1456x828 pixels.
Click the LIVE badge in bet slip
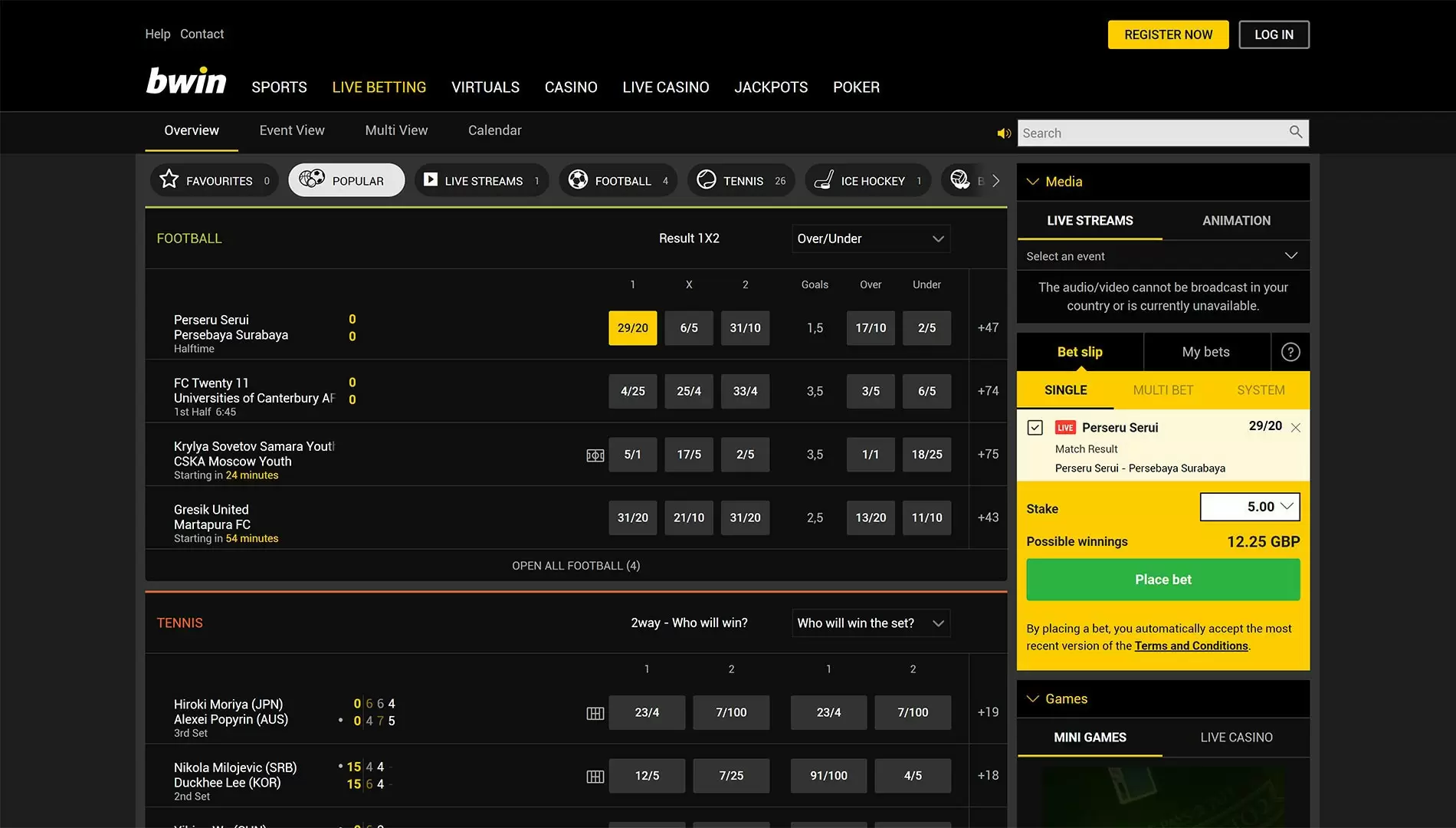pyautogui.click(x=1065, y=428)
